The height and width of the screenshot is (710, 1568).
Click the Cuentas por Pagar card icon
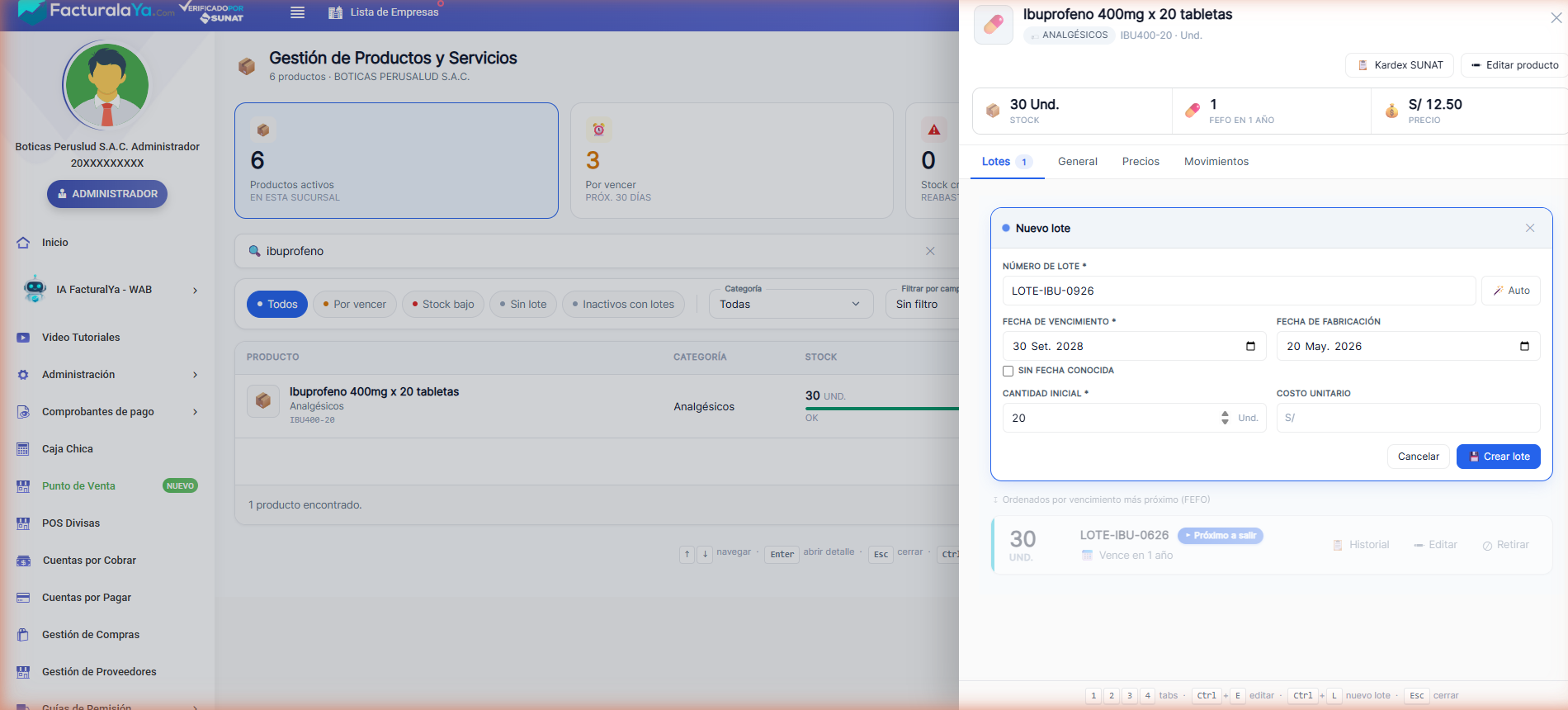pos(23,598)
